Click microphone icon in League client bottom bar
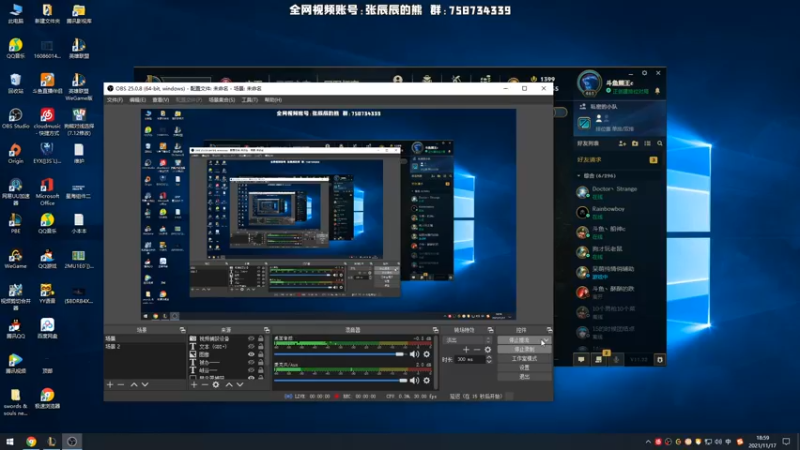Screen dimensions: 800x450 click(x=616, y=360)
